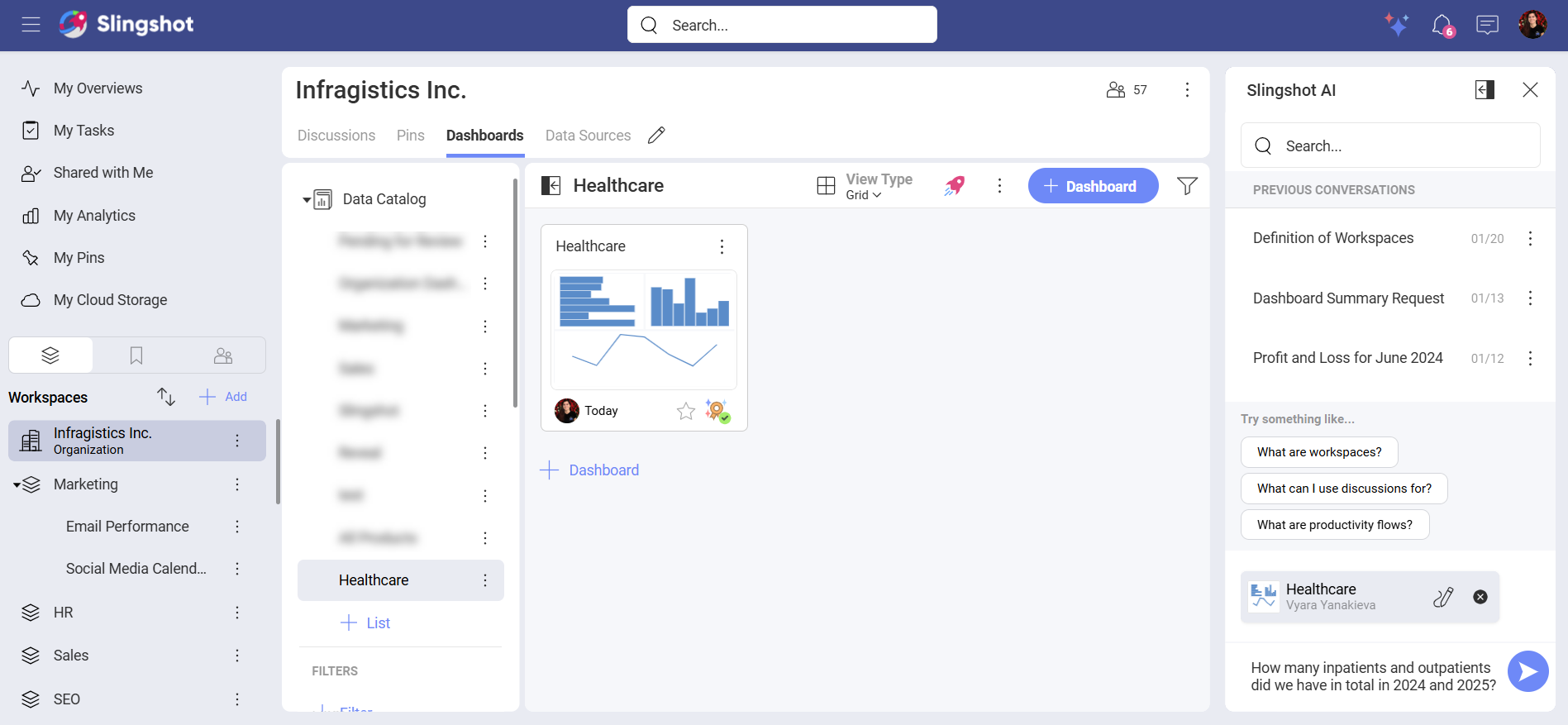Screen dimensions: 1568x725
Task: Click the certified badge on Healthcare card
Action: point(717,411)
